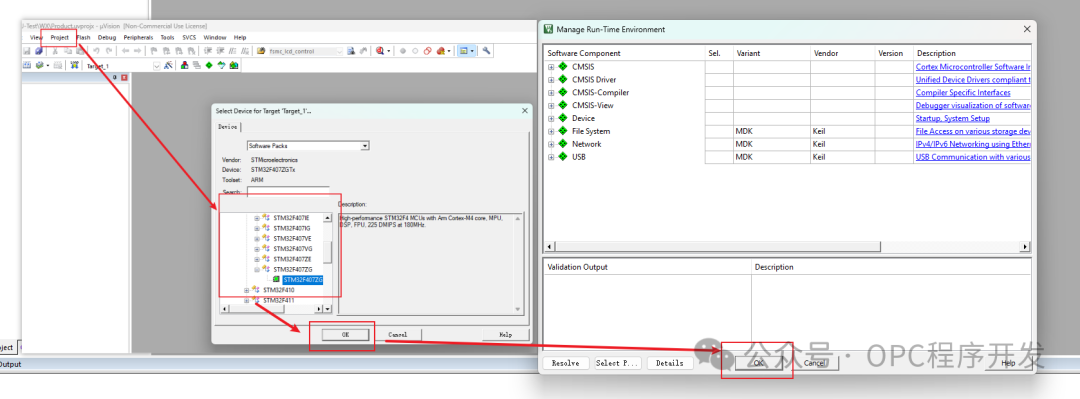Image resolution: width=1080 pixels, height=399 pixels.
Task: Click the Cut scissors toolbar icon
Action: coord(55,51)
